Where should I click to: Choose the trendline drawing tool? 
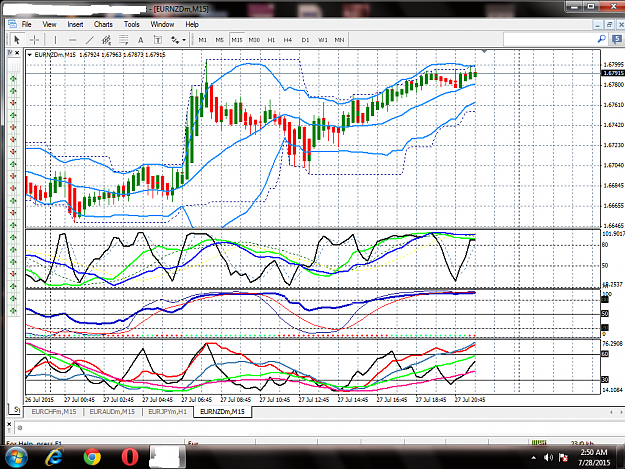[x=90, y=40]
